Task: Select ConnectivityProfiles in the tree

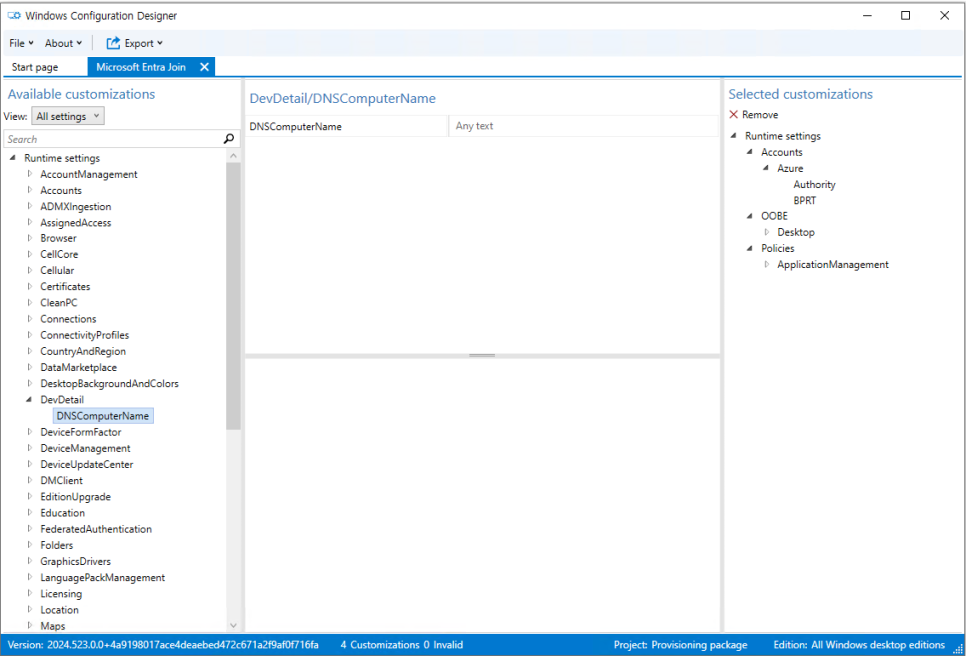Action: click(85, 335)
